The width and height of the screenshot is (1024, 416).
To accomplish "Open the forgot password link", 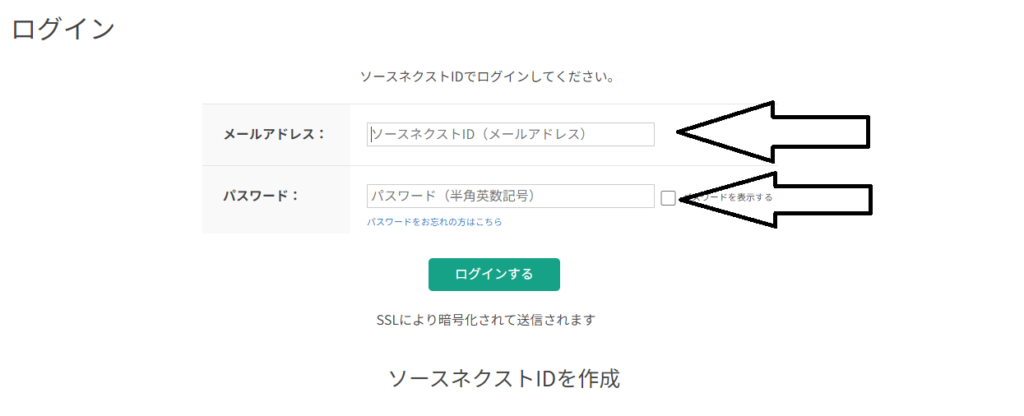I will [x=434, y=222].
